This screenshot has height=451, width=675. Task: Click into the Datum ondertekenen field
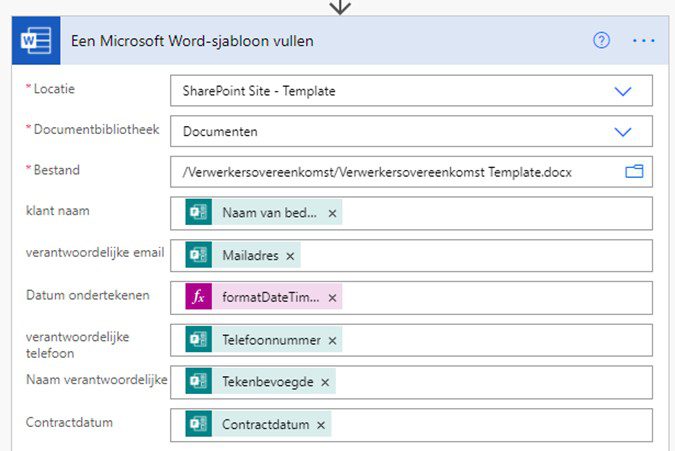pyautogui.click(x=411, y=297)
